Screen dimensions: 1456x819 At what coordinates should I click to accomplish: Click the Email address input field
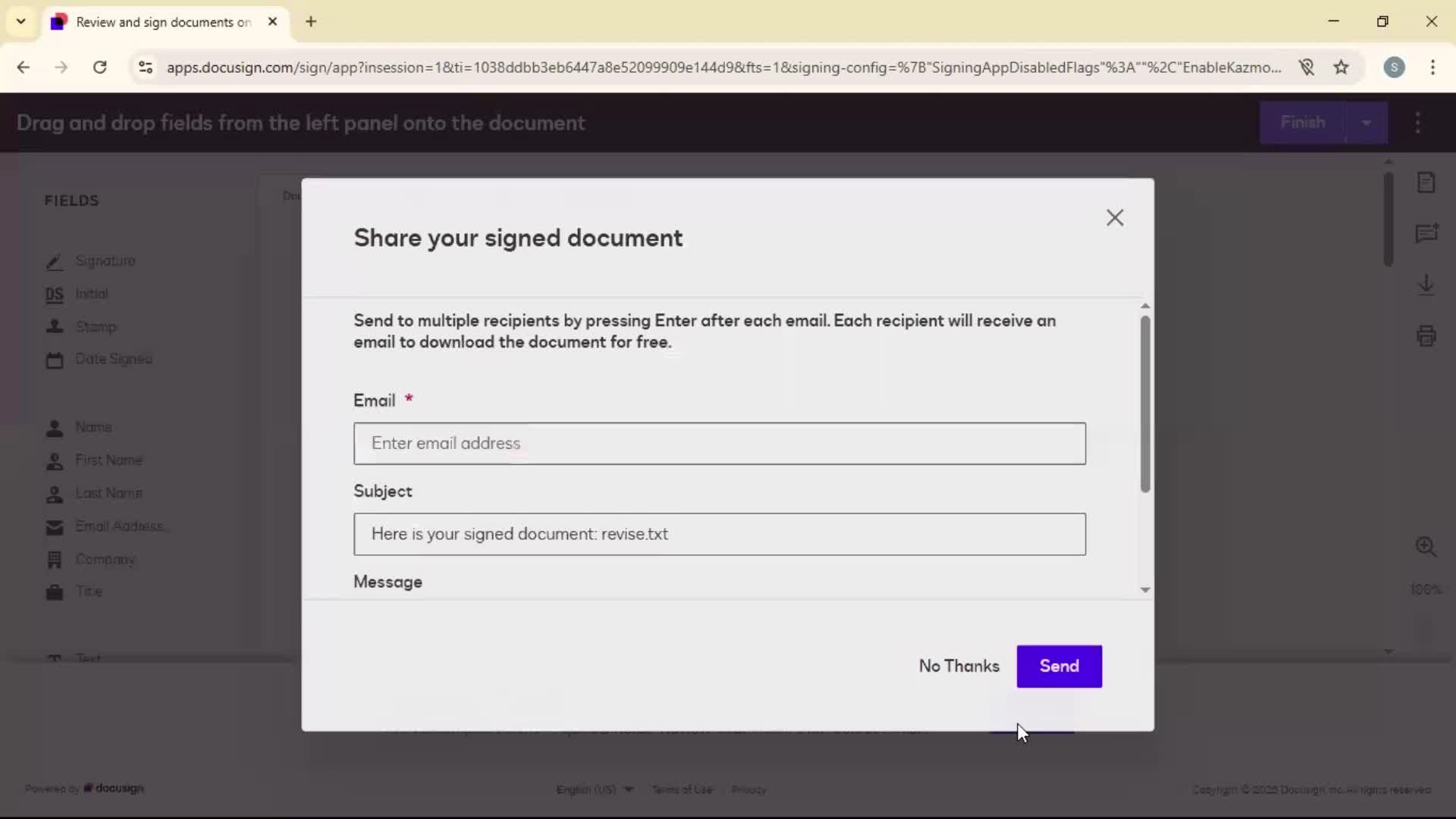click(720, 444)
